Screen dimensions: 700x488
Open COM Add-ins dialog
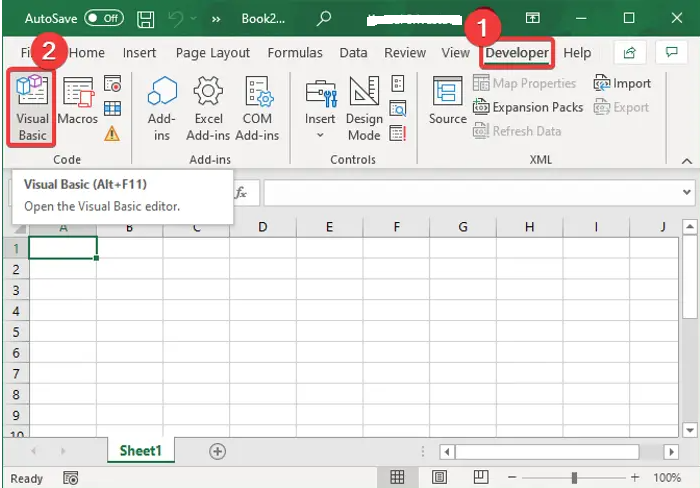[257, 107]
